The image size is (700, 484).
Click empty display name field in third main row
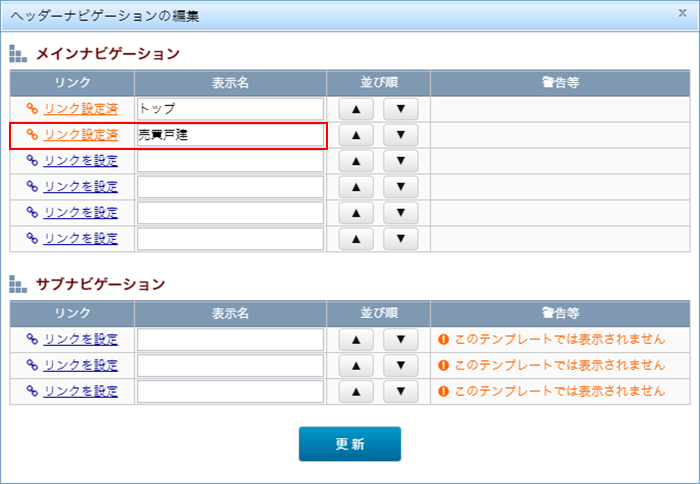click(x=230, y=160)
